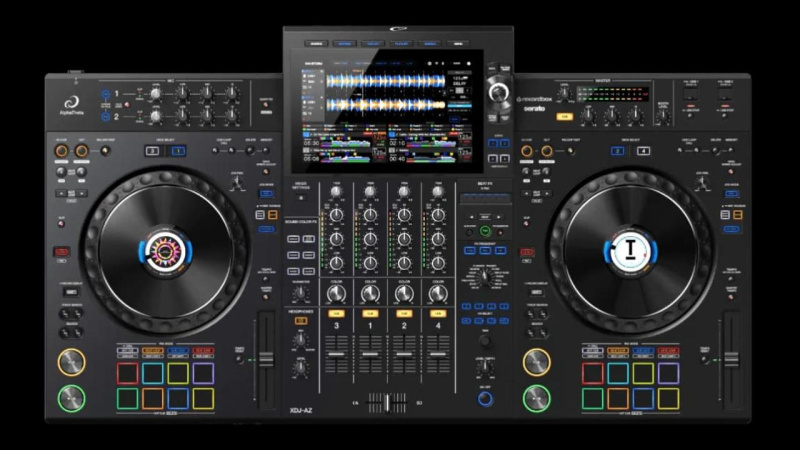Hit the green play/pause button on right deck
The image size is (800, 450).
536,398
